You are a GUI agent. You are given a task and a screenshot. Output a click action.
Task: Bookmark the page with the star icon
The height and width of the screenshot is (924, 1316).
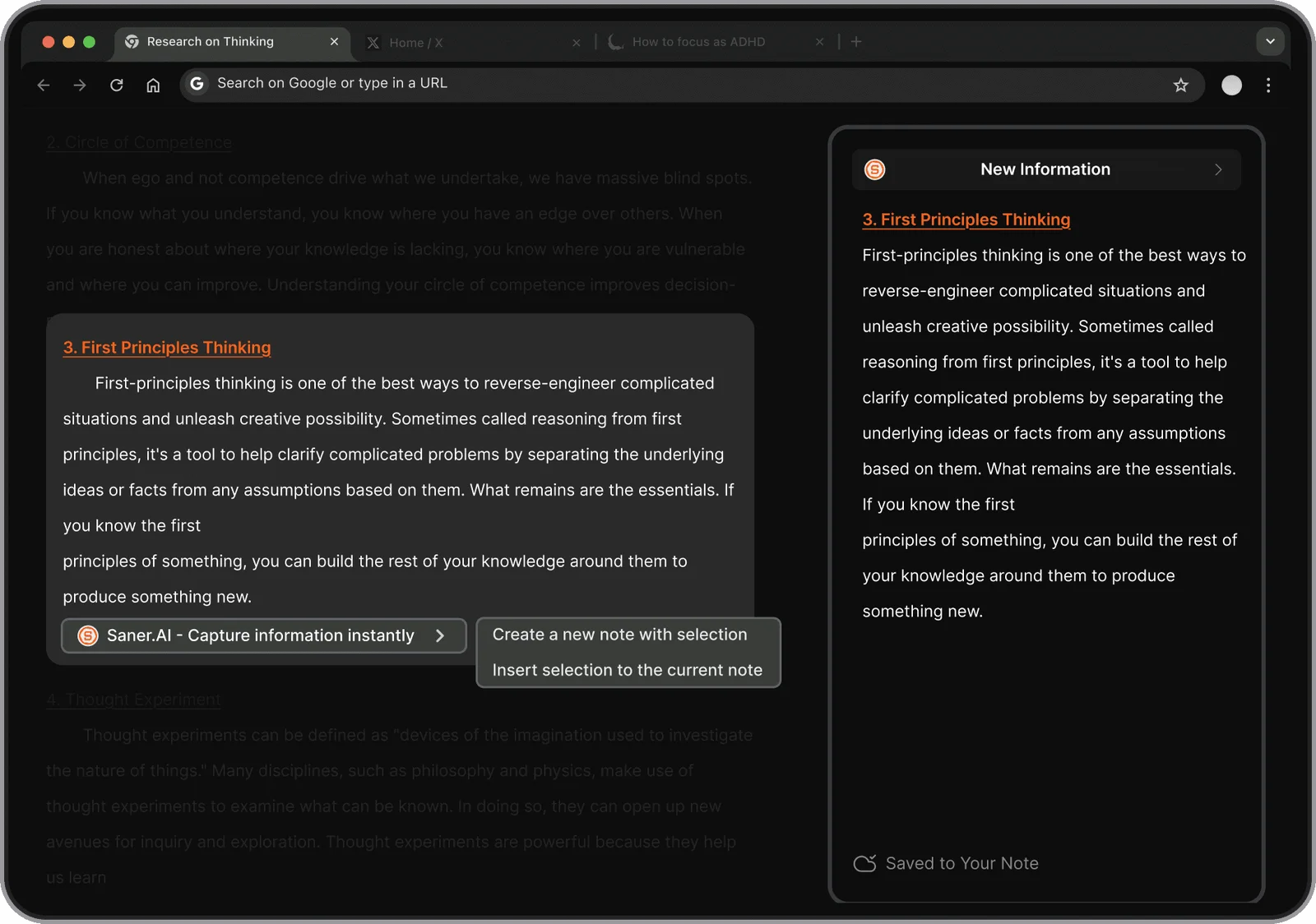pyautogui.click(x=1181, y=85)
